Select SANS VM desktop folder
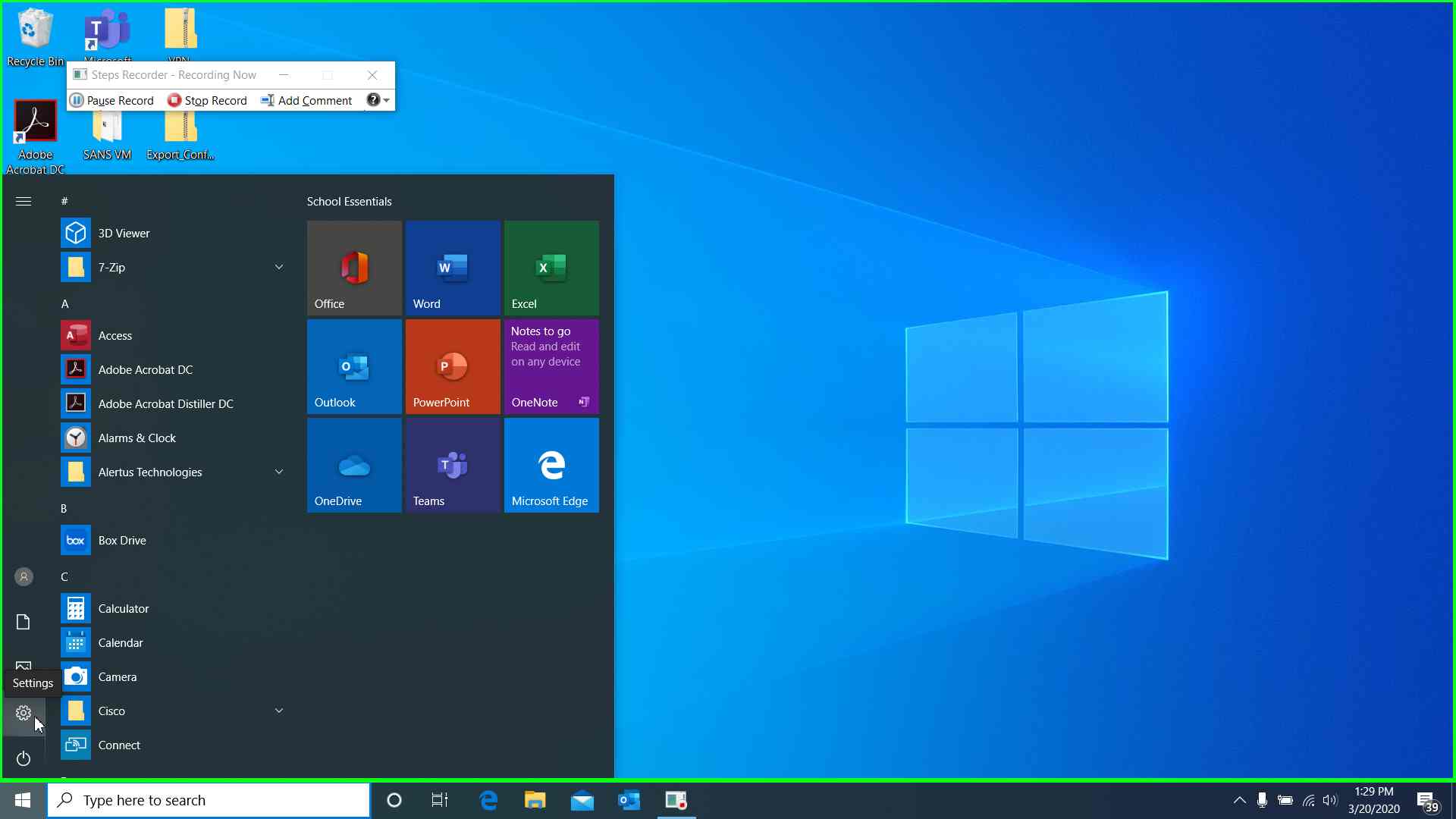The image size is (1456, 819). (107, 136)
